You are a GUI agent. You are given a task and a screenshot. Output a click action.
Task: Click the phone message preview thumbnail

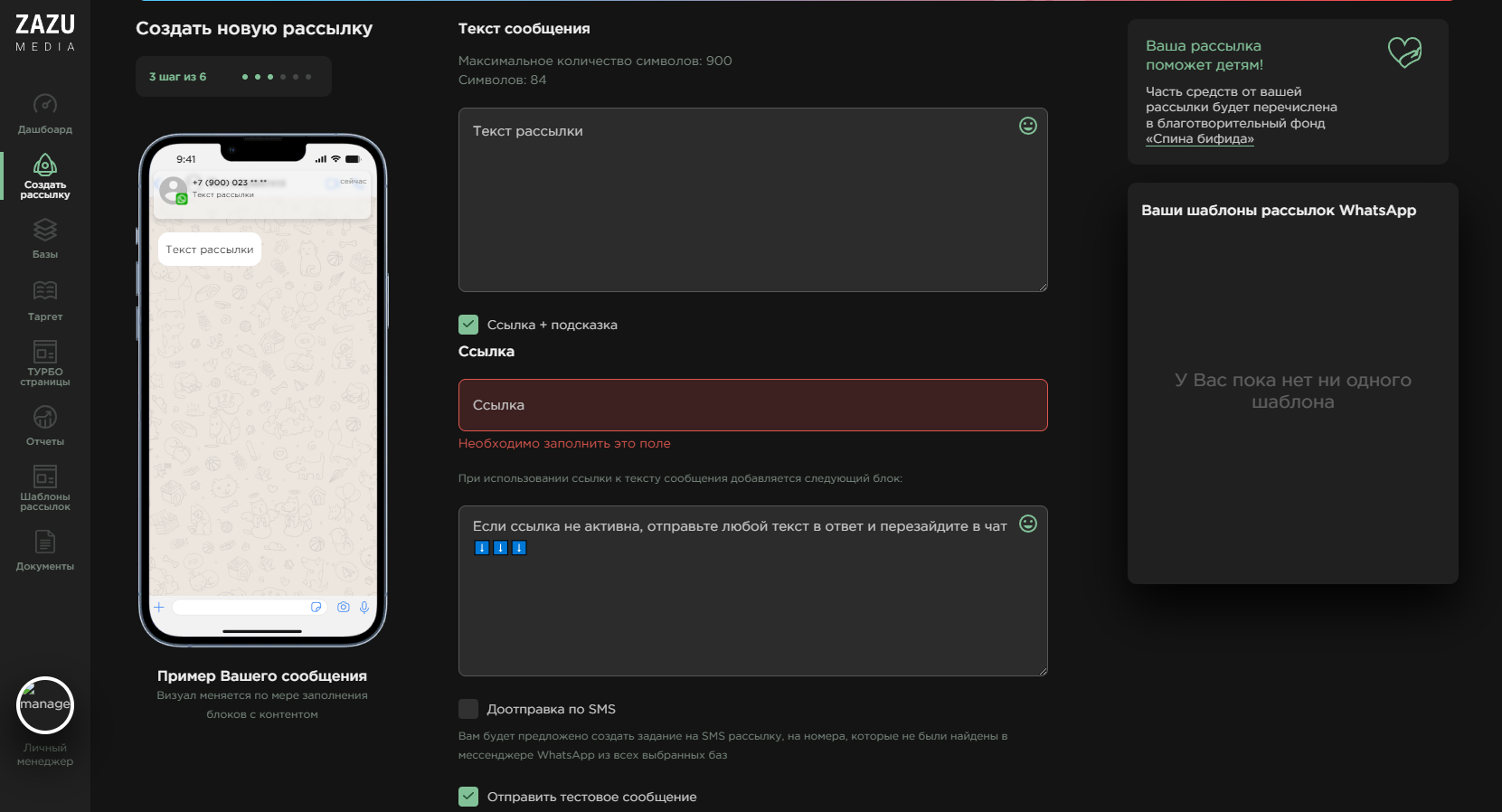[x=262, y=389]
